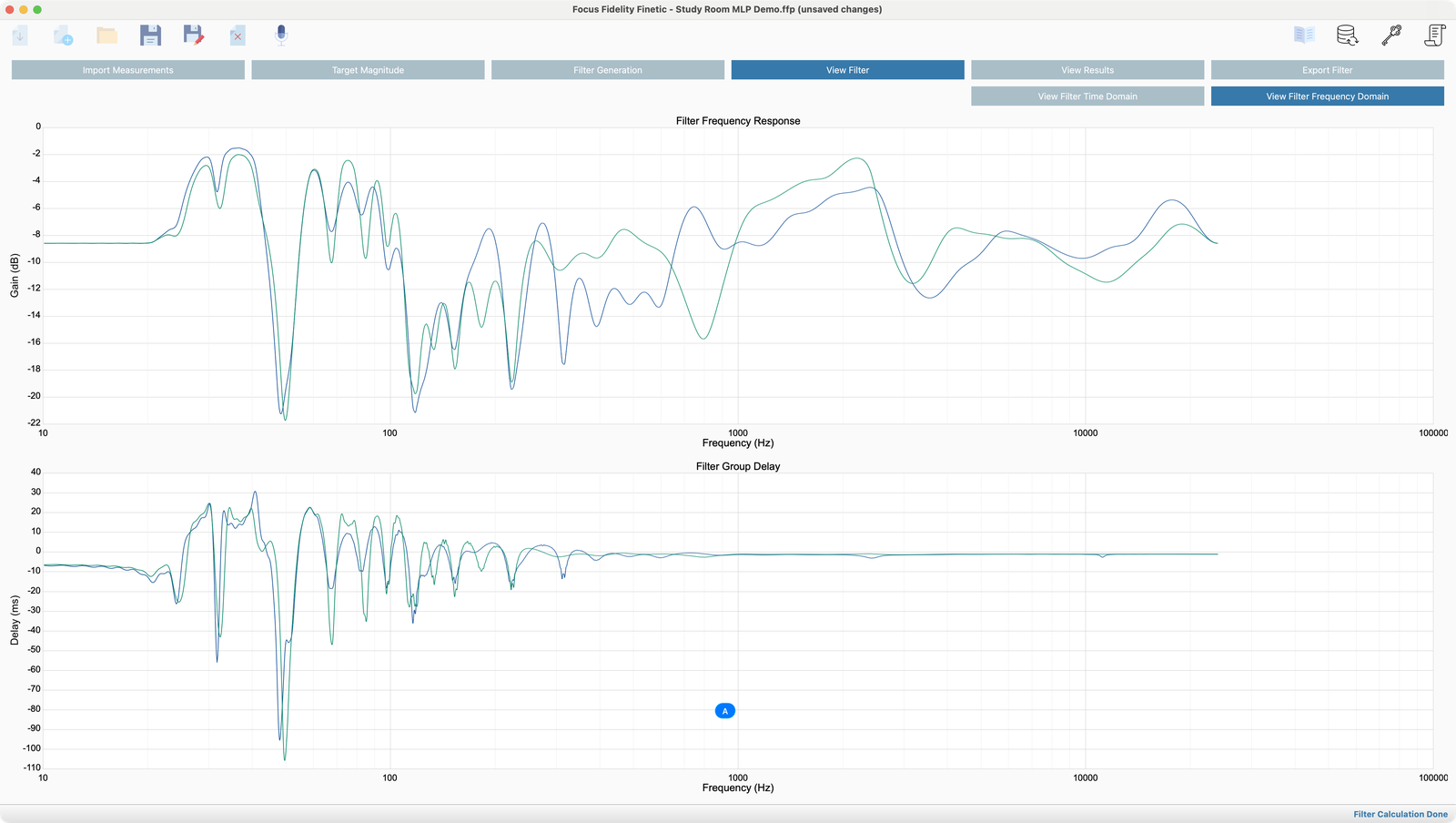Click the Delay (ms) axis label
Image resolution: width=1456 pixels, height=823 pixels.
point(15,620)
